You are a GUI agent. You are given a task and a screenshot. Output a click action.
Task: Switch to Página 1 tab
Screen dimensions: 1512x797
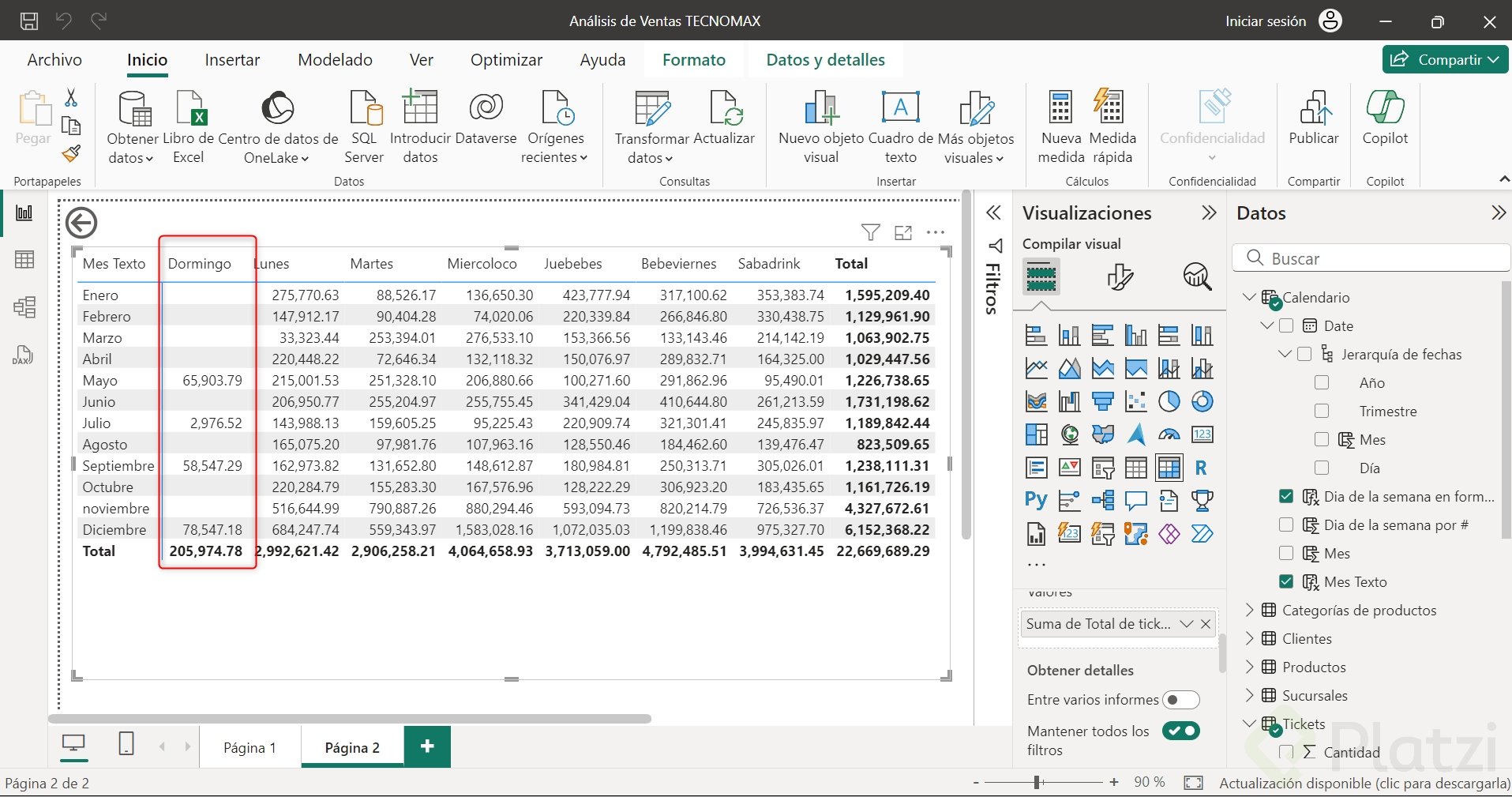[x=249, y=748]
